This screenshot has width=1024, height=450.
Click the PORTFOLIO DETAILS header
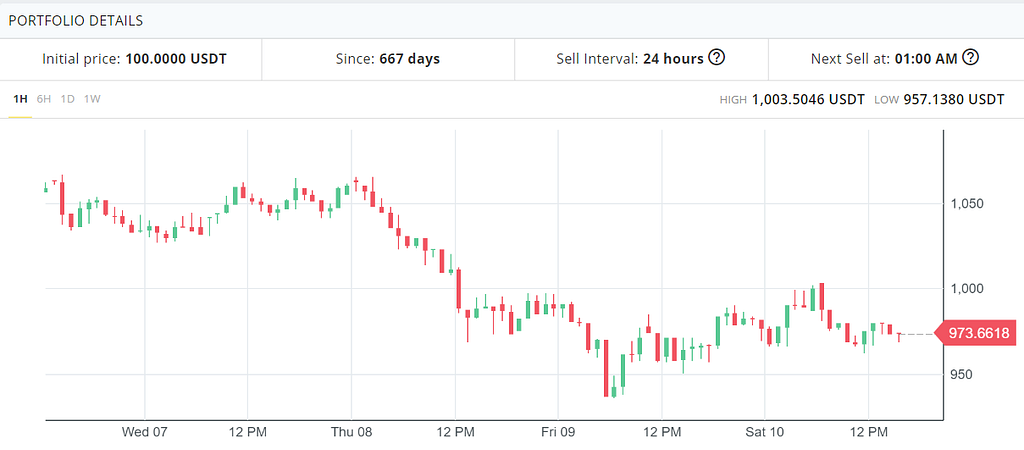[75, 20]
